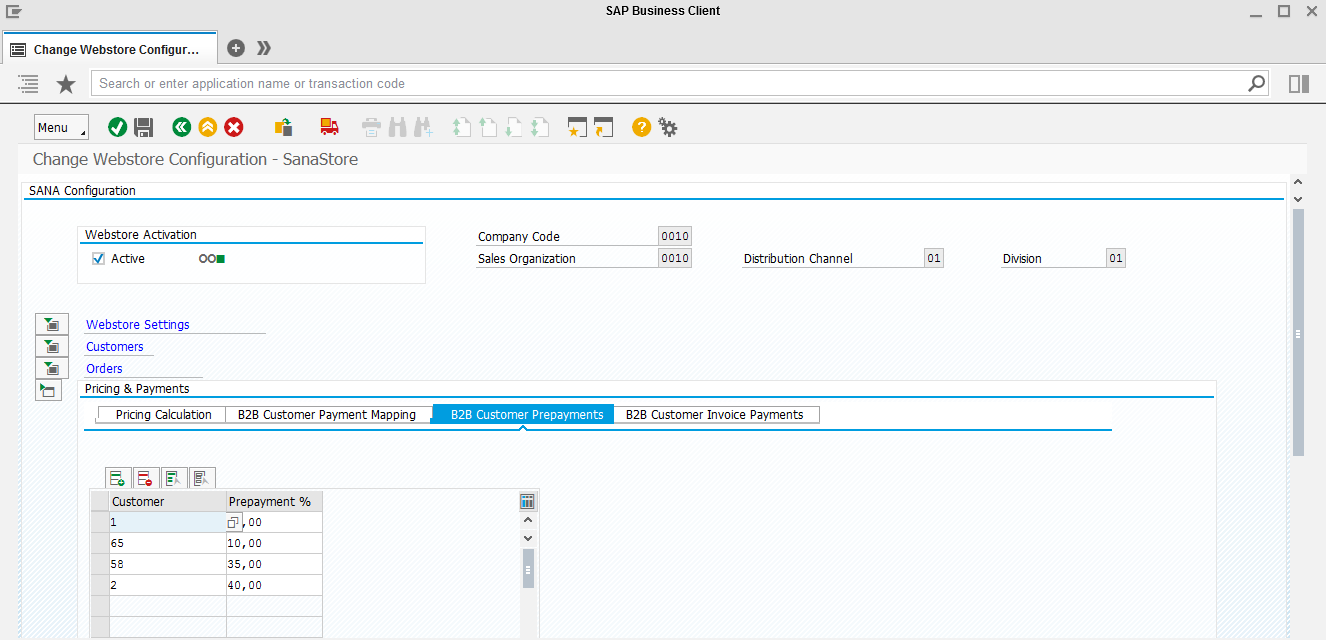
Task: Save configuration with the floppy disk icon
Action: (143, 127)
